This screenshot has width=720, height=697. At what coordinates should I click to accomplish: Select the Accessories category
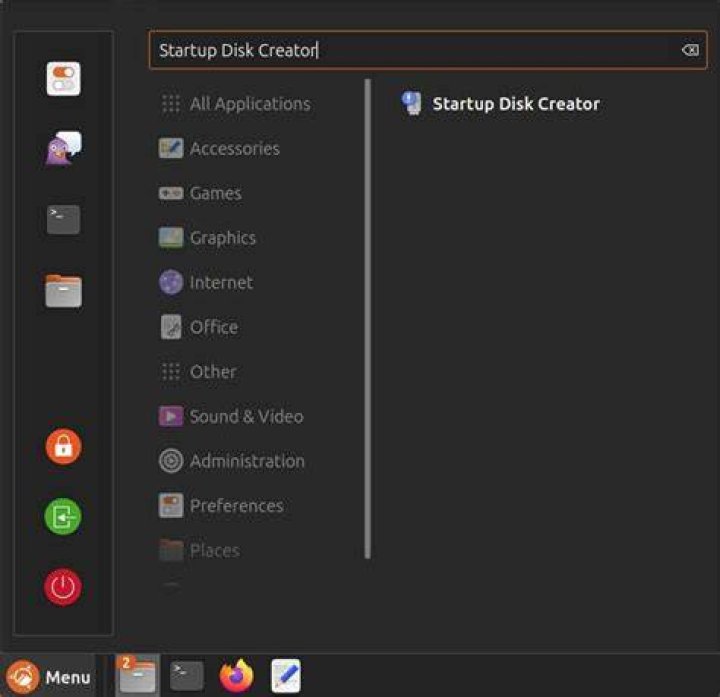(219, 148)
